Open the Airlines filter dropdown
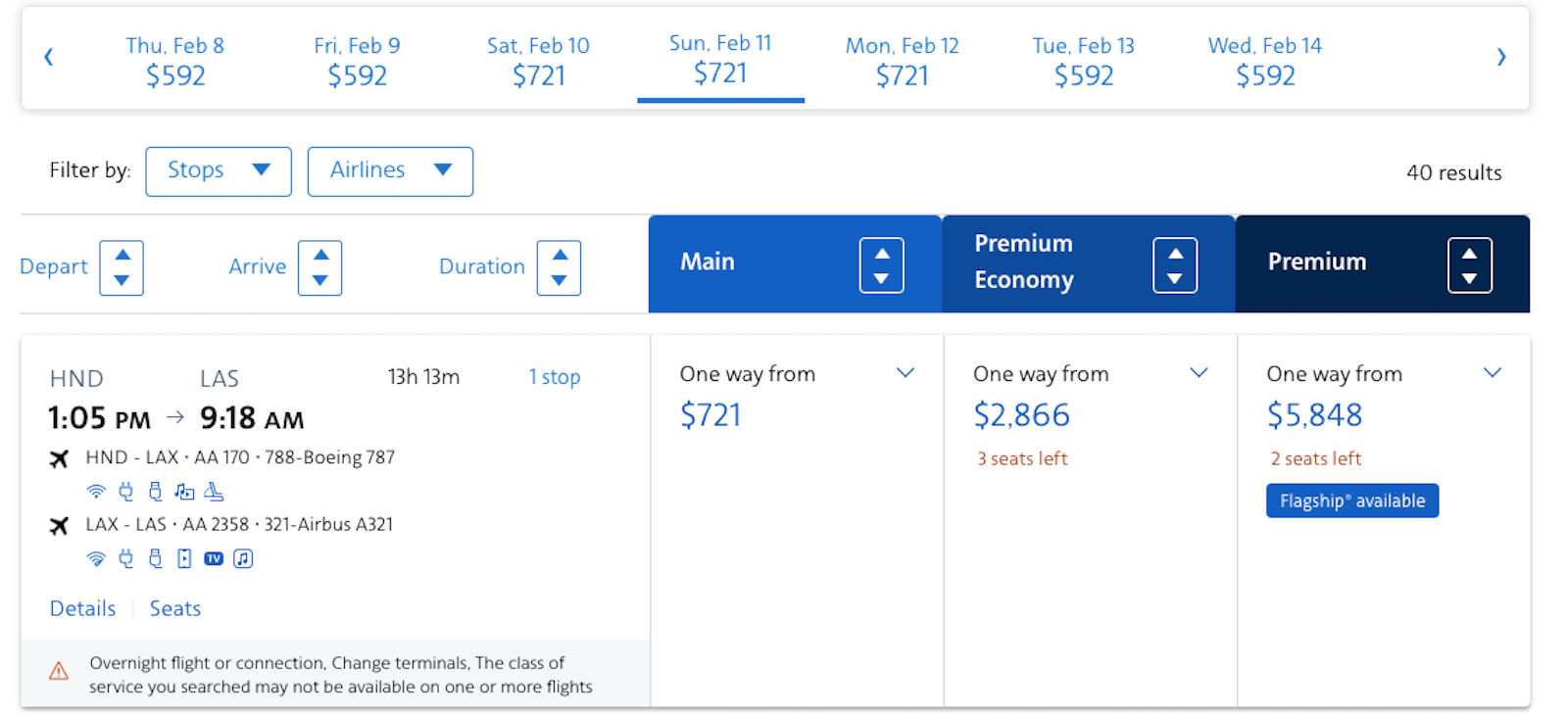This screenshot has width=1568, height=715. (x=390, y=171)
